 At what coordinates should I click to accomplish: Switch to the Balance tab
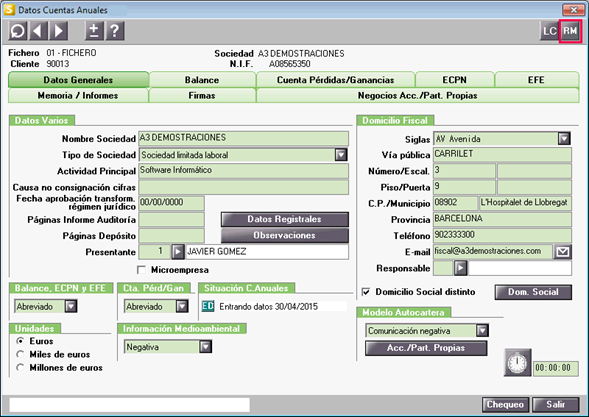pos(202,80)
